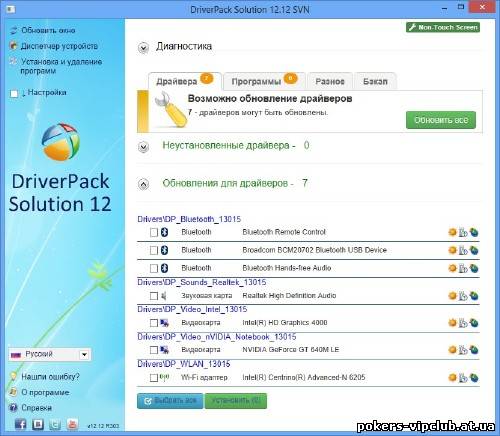Open the Бэкап tab
This screenshot has height=436, width=500.
[375, 81]
